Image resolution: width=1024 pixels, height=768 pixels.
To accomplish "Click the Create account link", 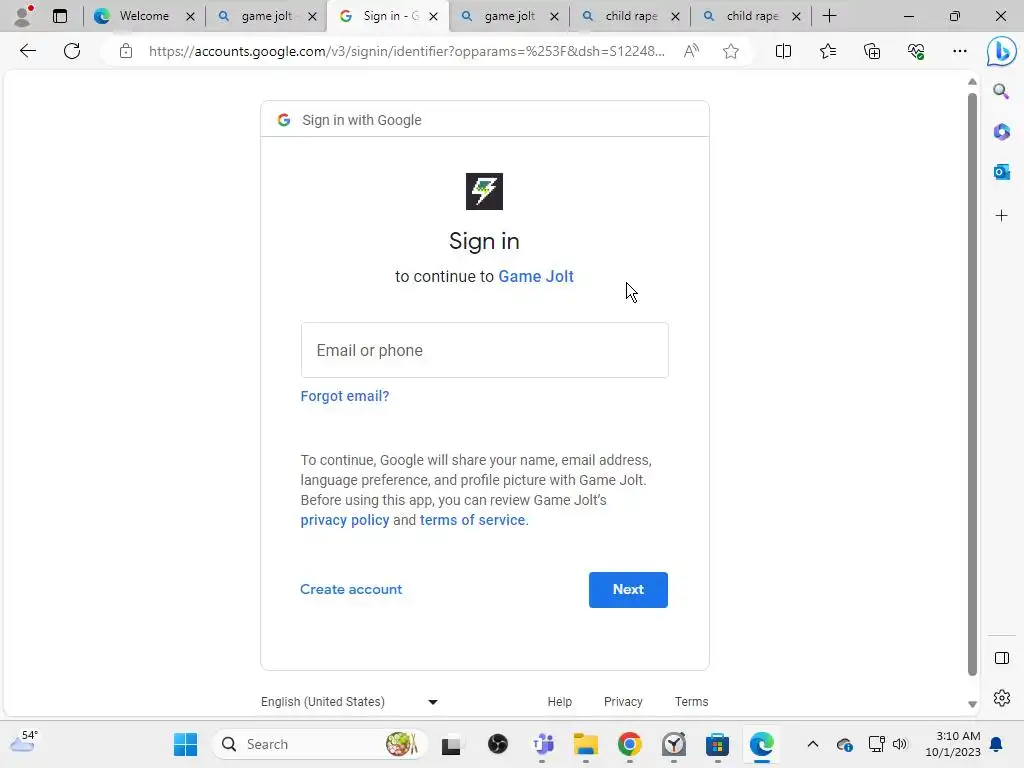I will [351, 589].
